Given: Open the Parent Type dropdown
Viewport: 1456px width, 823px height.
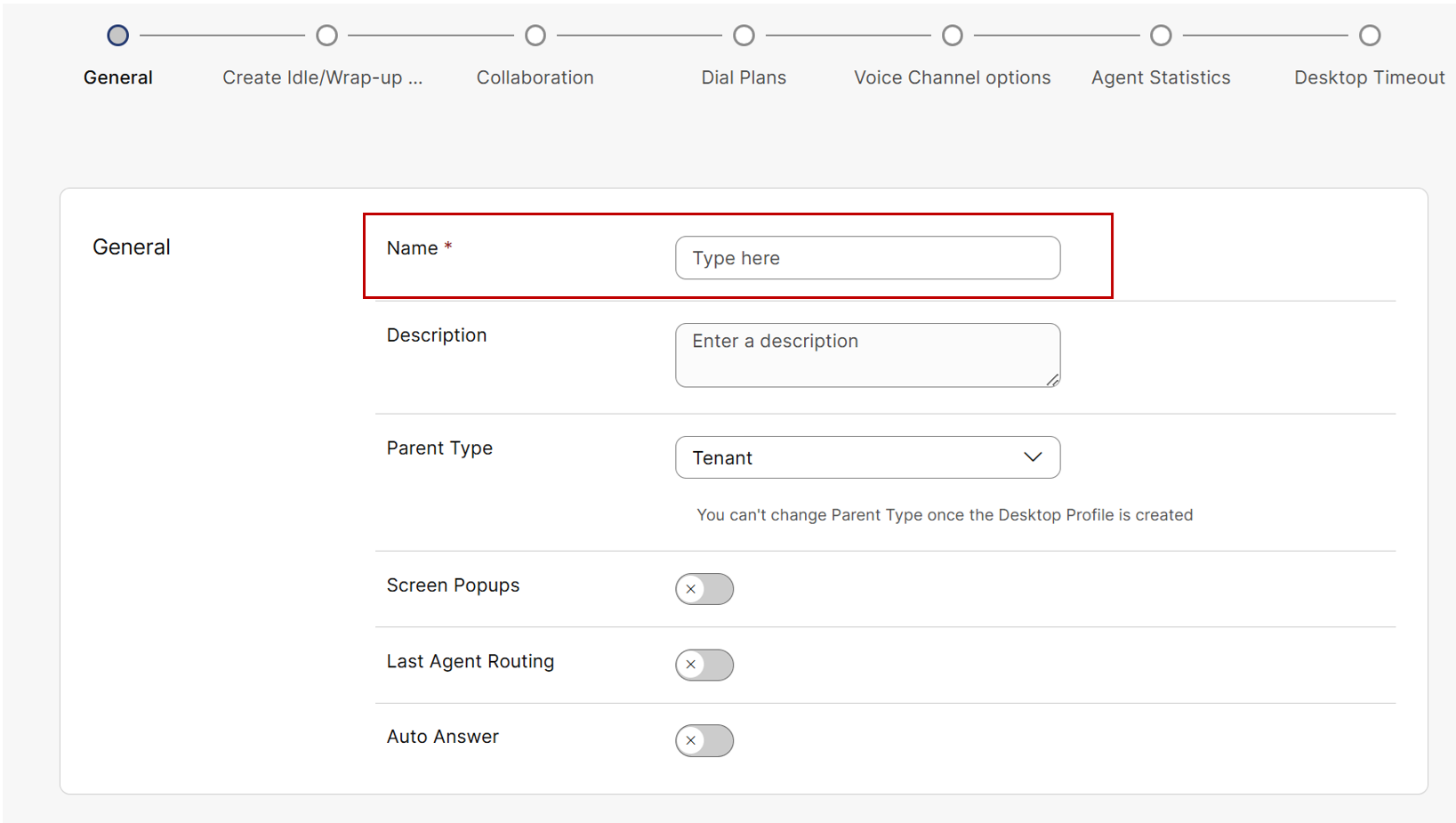Looking at the screenshot, I should 866,457.
